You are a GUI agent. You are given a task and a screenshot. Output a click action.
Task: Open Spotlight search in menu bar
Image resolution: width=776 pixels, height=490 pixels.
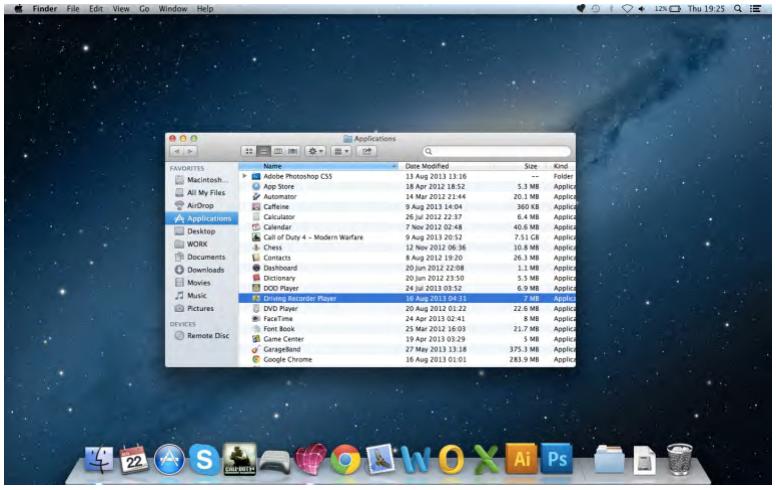click(737, 9)
